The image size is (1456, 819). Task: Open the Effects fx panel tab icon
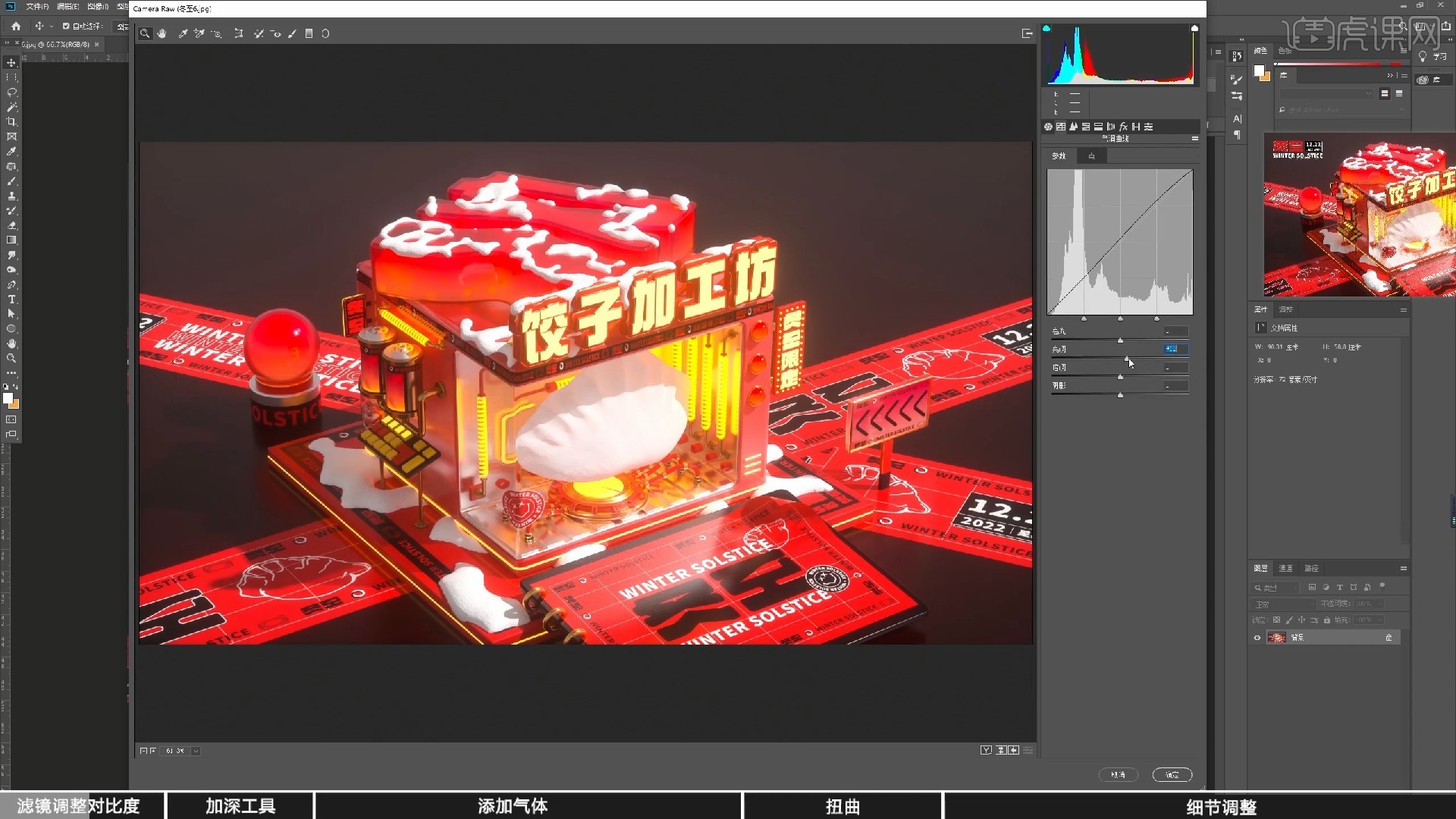tap(1124, 127)
